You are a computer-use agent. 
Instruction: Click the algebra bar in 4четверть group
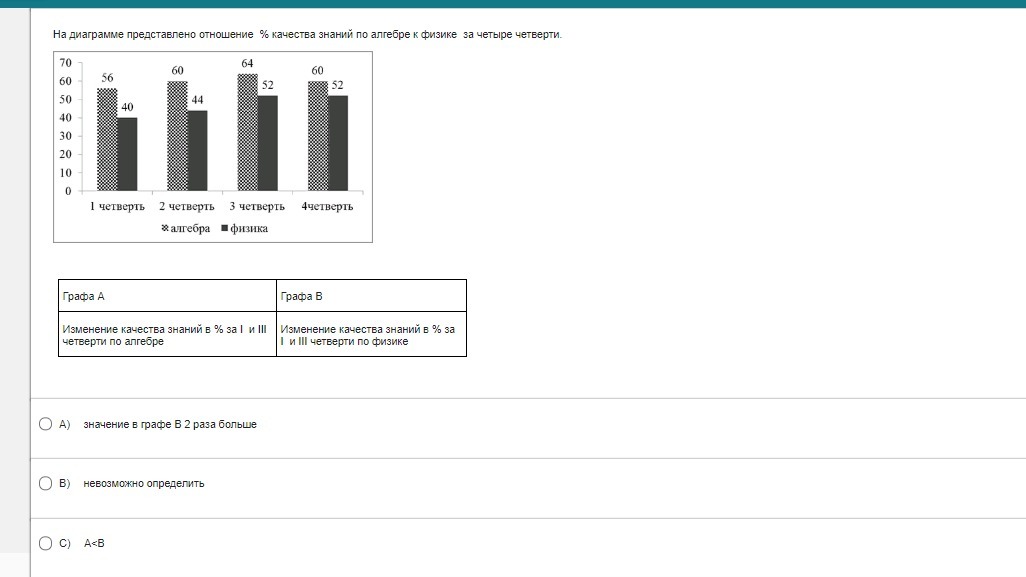point(318,136)
